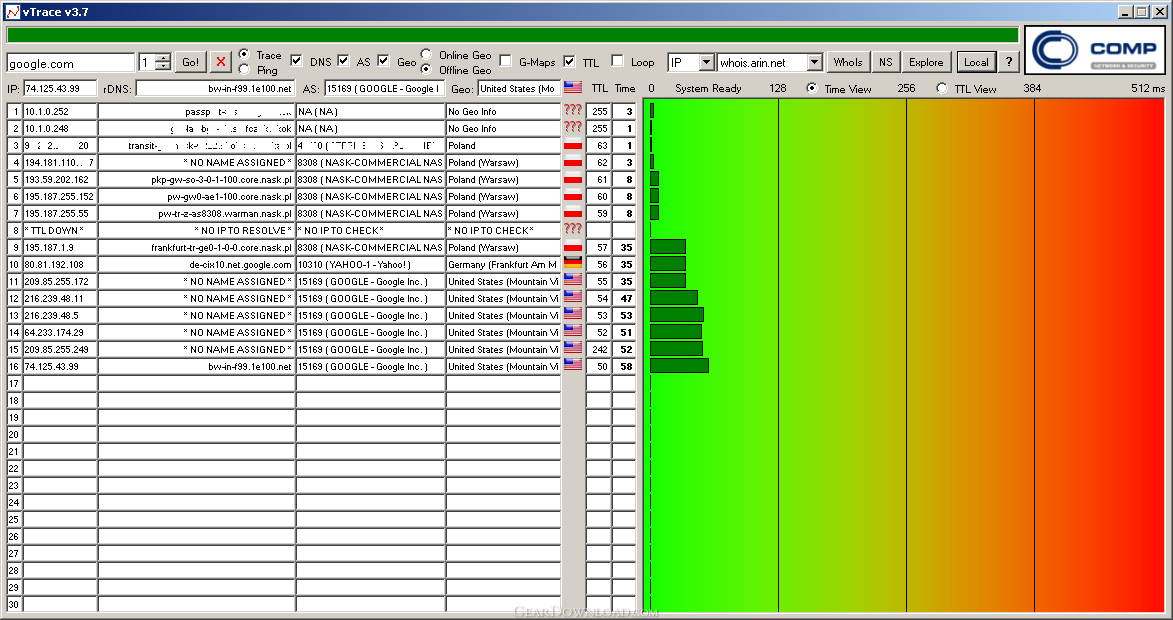
Task: Select the Online Geo option
Action: 427,55
